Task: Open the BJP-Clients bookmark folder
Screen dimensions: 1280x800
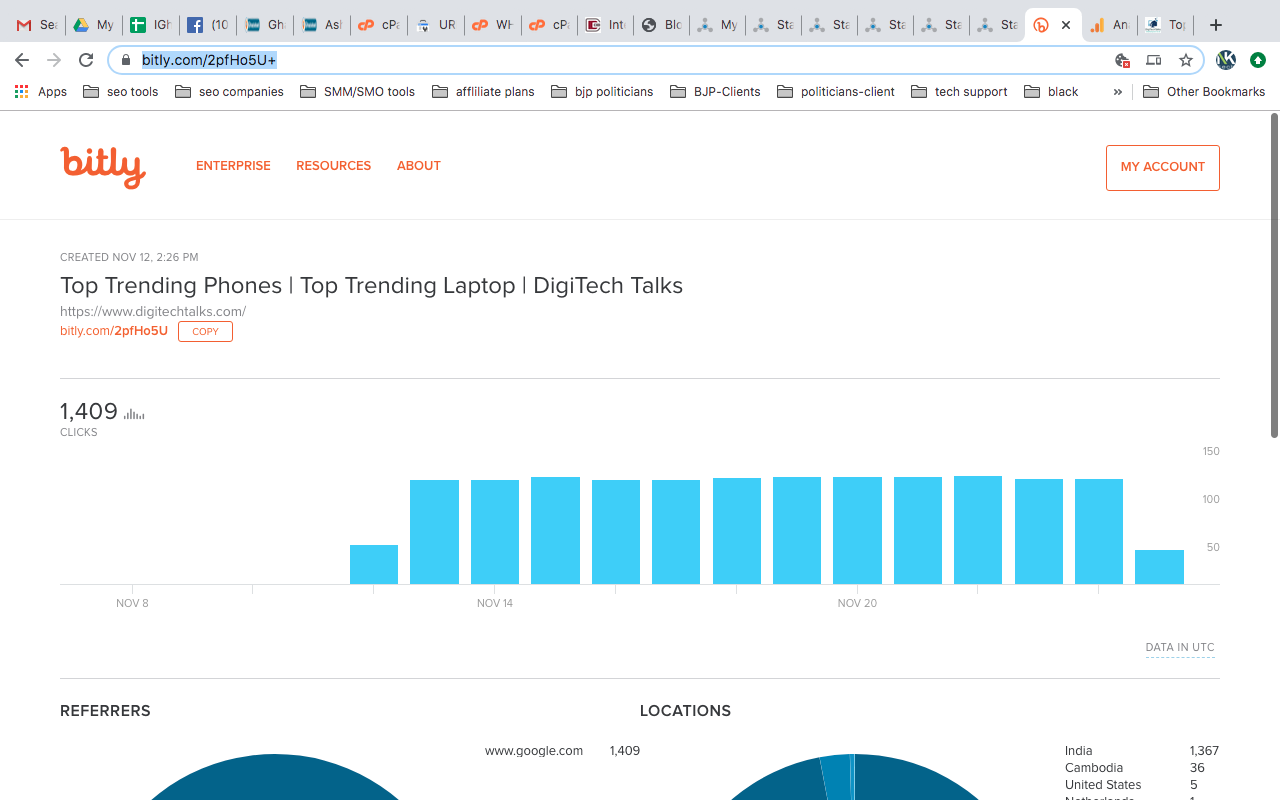Action: pos(716,91)
